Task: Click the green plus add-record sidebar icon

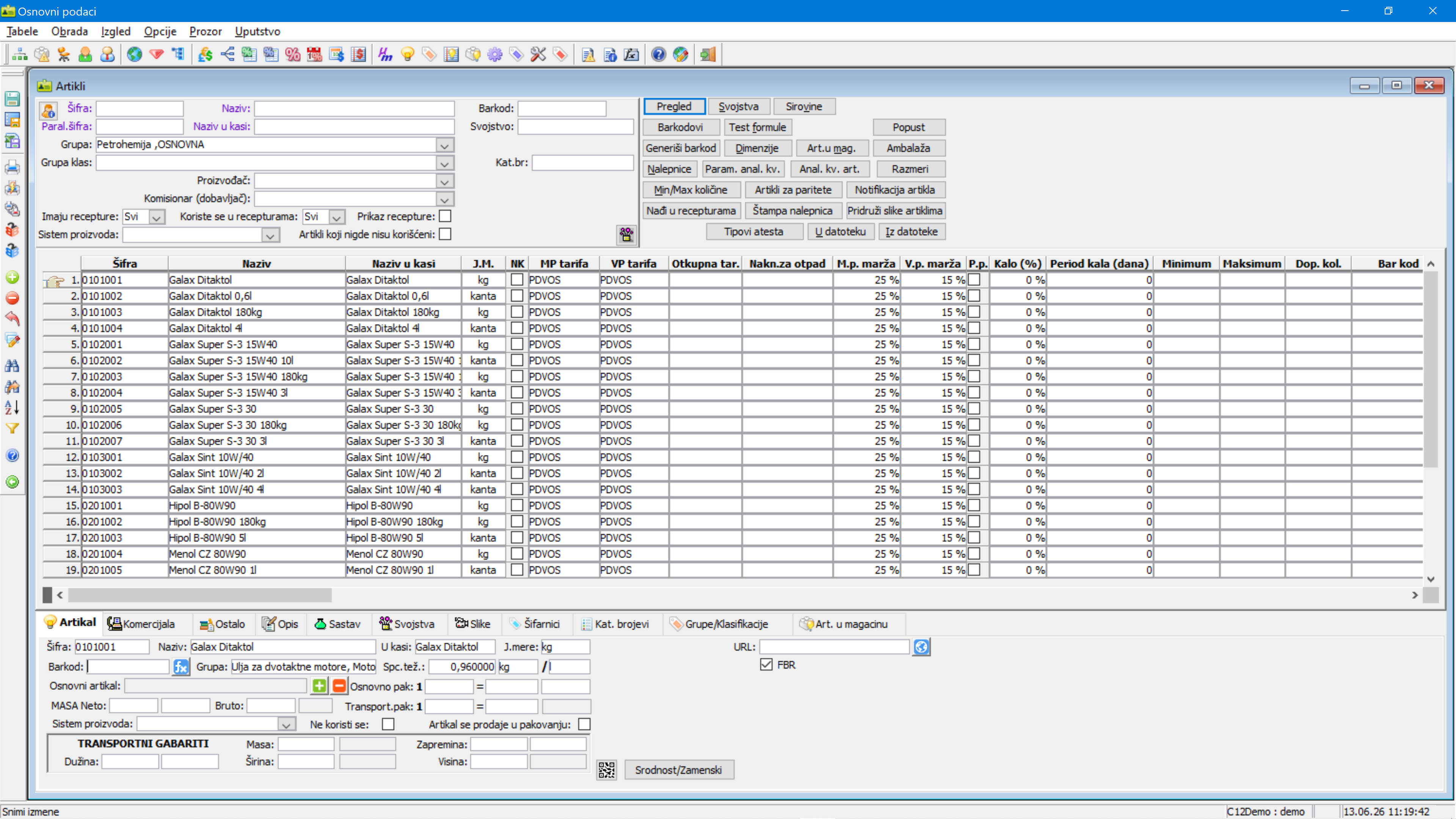Action: click(x=13, y=277)
